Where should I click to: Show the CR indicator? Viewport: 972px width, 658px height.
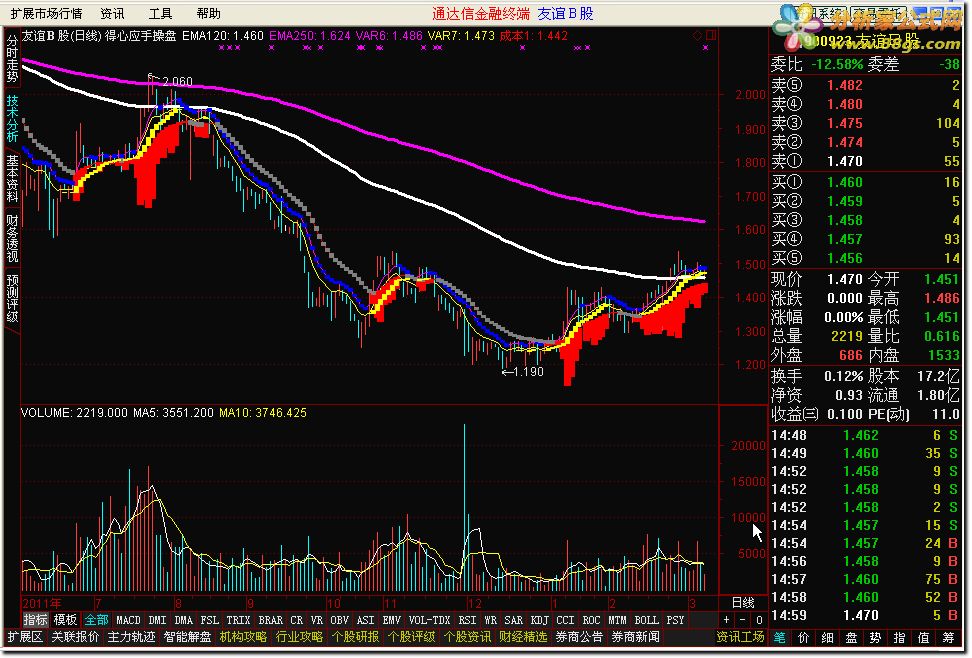[297, 620]
